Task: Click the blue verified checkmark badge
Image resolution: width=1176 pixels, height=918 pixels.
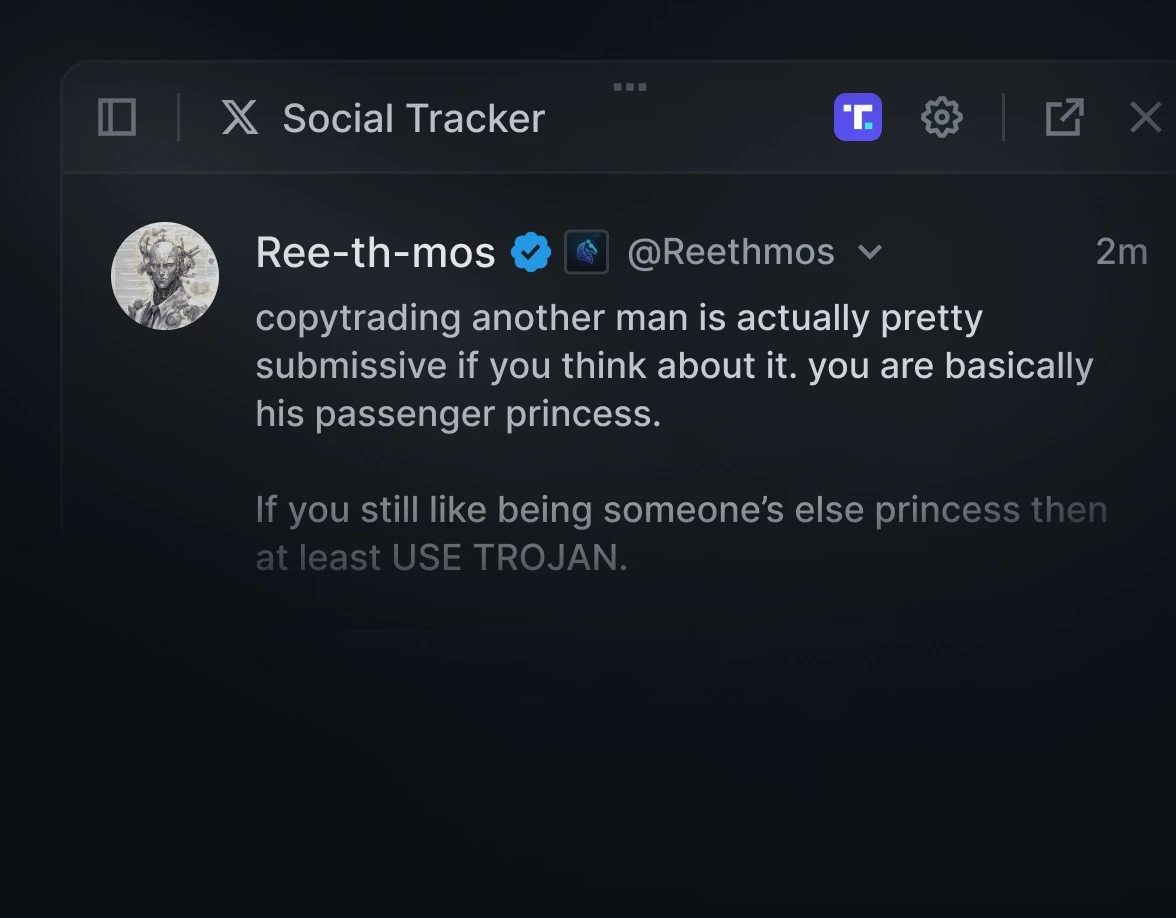Action: [x=531, y=252]
